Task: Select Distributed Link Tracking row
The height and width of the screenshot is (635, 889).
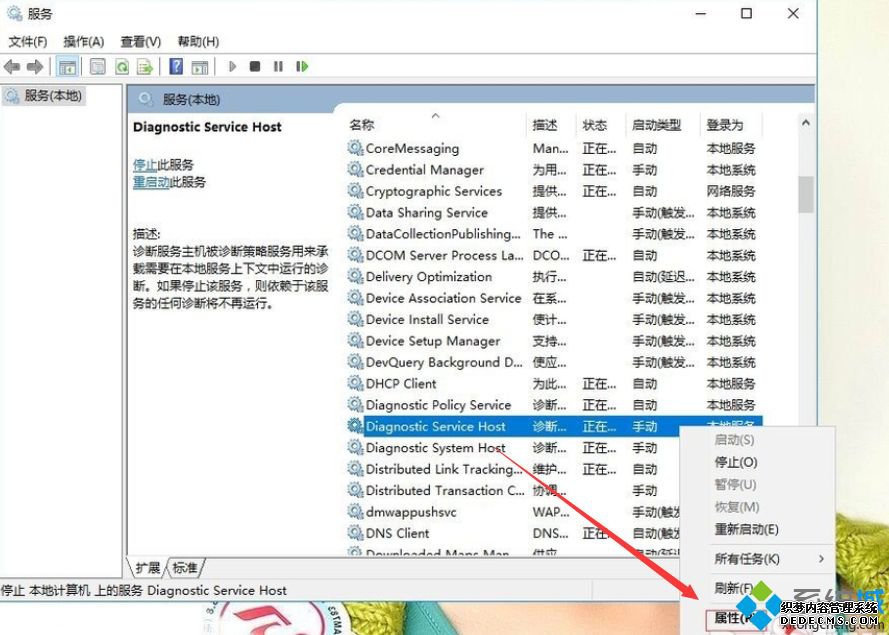Action: pyautogui.click(x=513, y=469)
